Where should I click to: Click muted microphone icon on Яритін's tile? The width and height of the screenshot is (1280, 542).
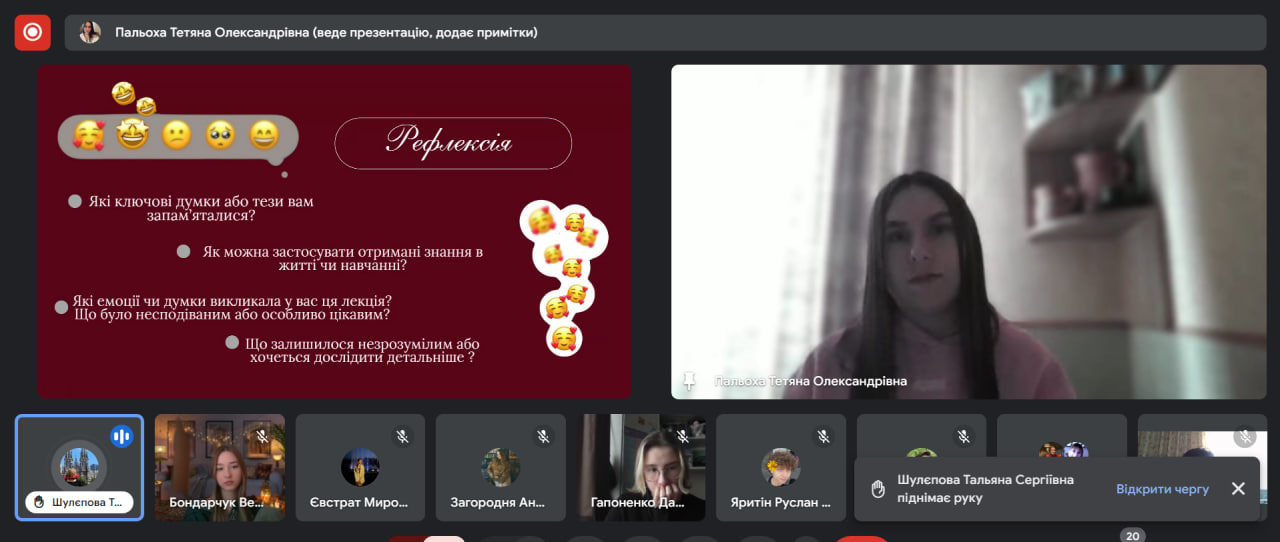point(823,437)
